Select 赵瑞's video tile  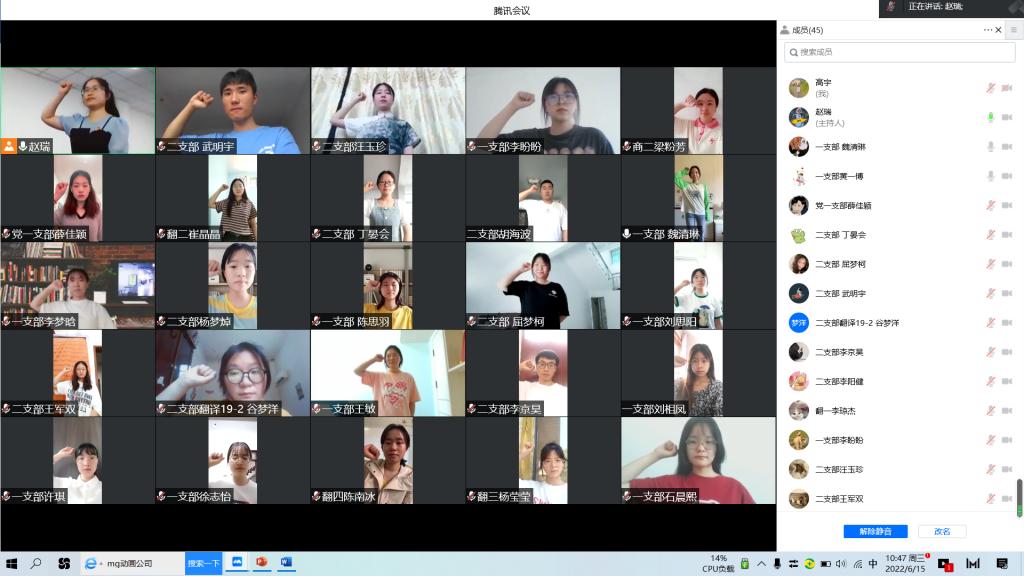[x=78, y=110]
